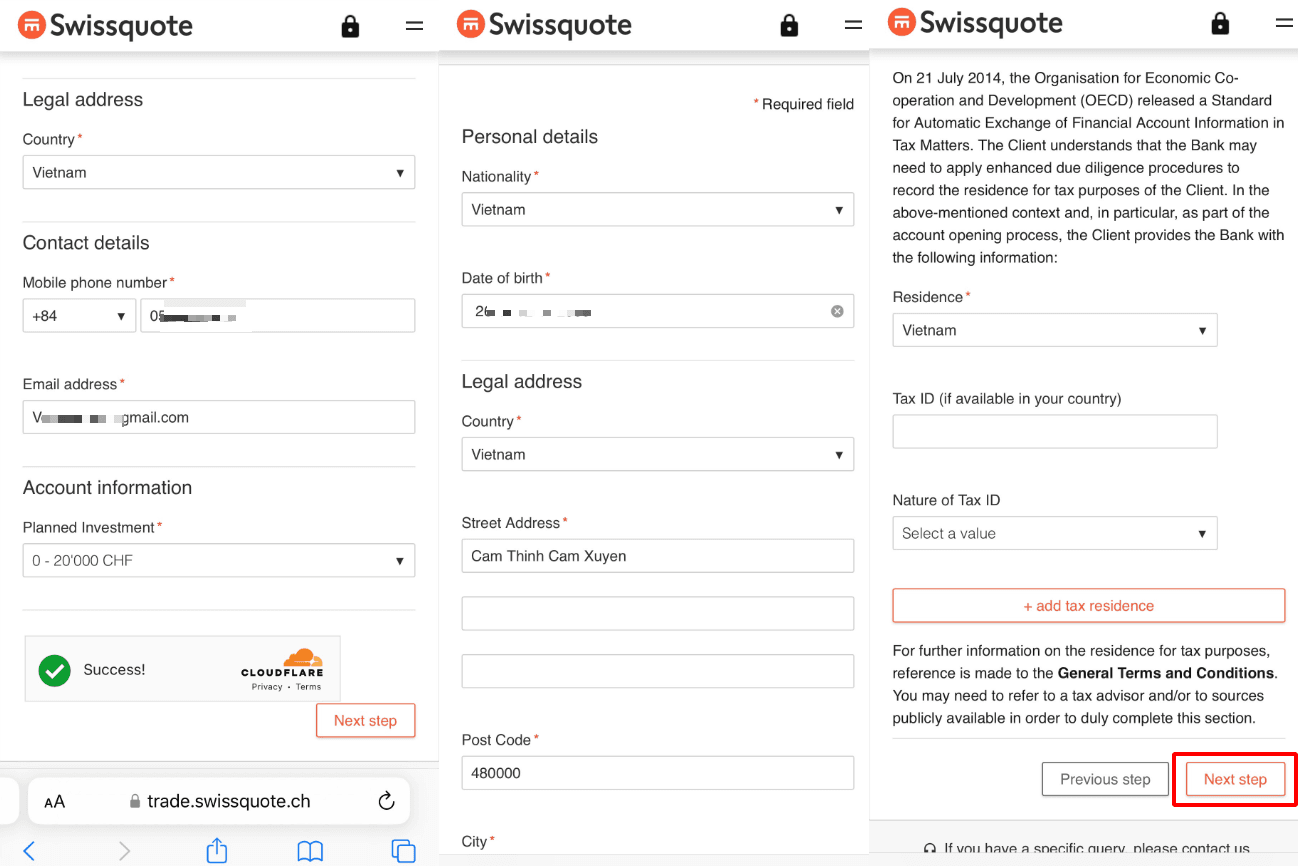1298x866 pixels.
Task: Tap the Safari reload icon
Action: pos(386,801)
